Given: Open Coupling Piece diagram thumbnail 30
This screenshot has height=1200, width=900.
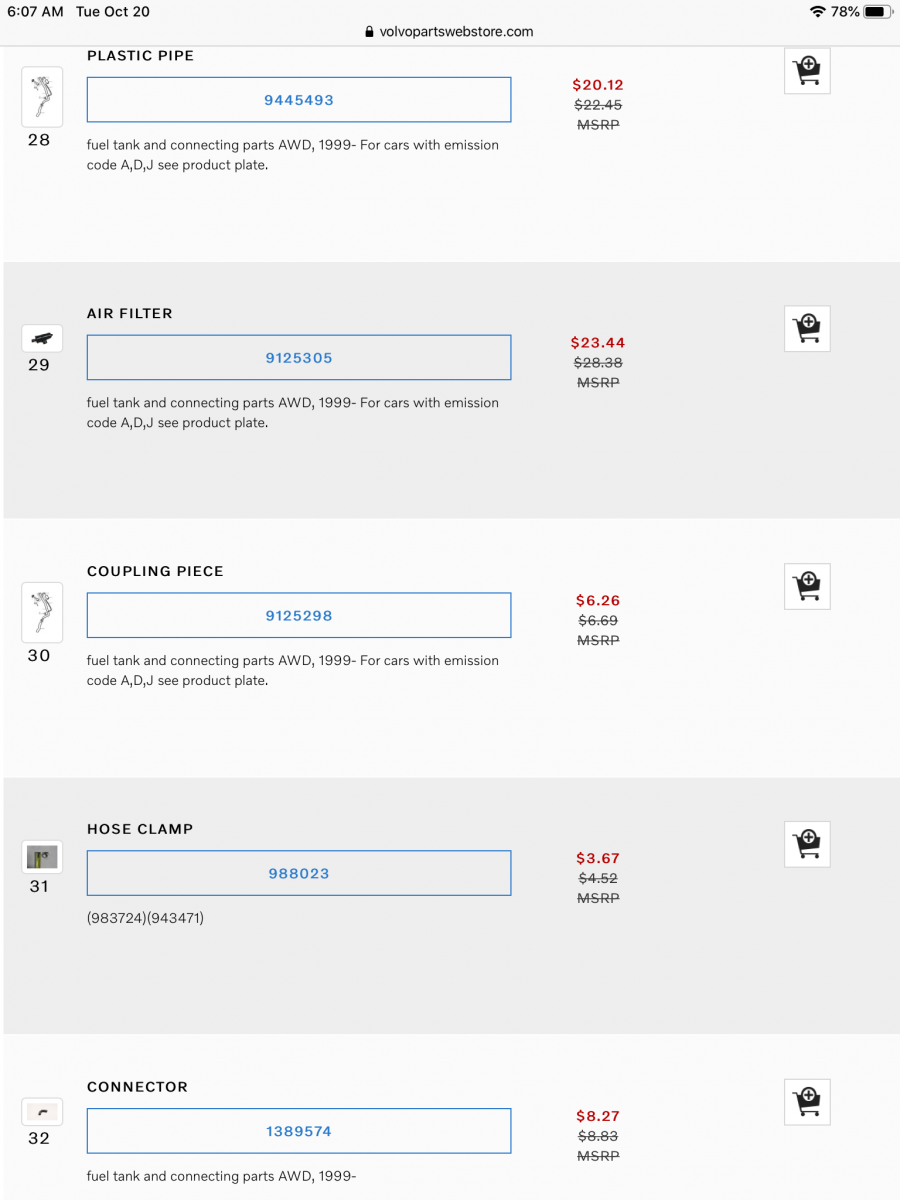Looking at the screenshot, I should click(42, 612).
